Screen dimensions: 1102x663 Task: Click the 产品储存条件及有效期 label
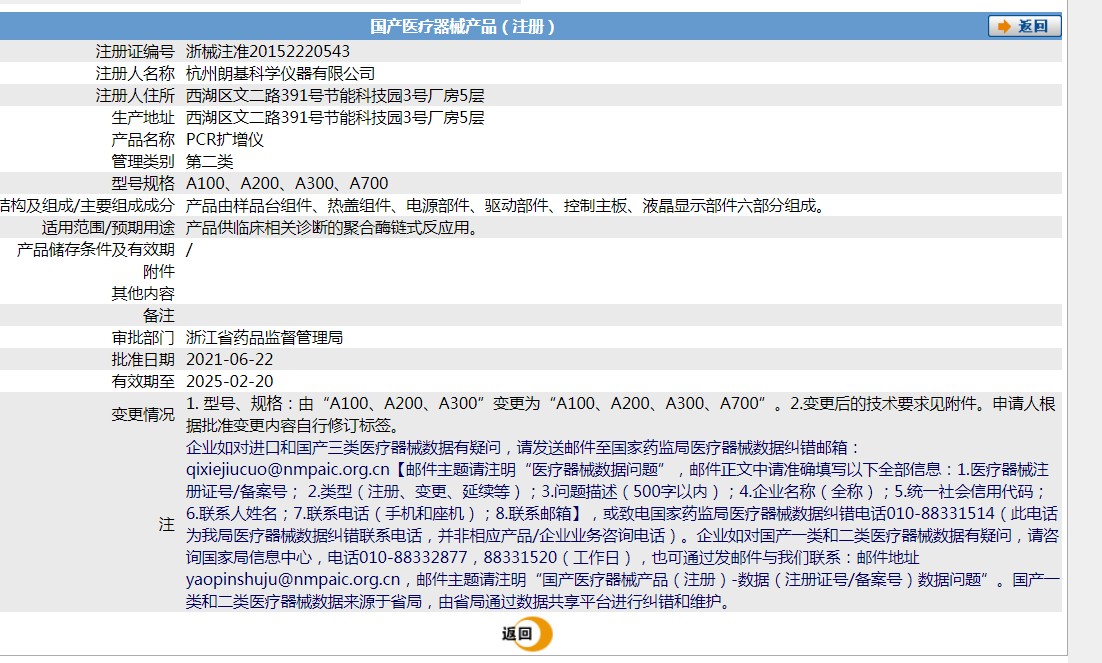96,250
